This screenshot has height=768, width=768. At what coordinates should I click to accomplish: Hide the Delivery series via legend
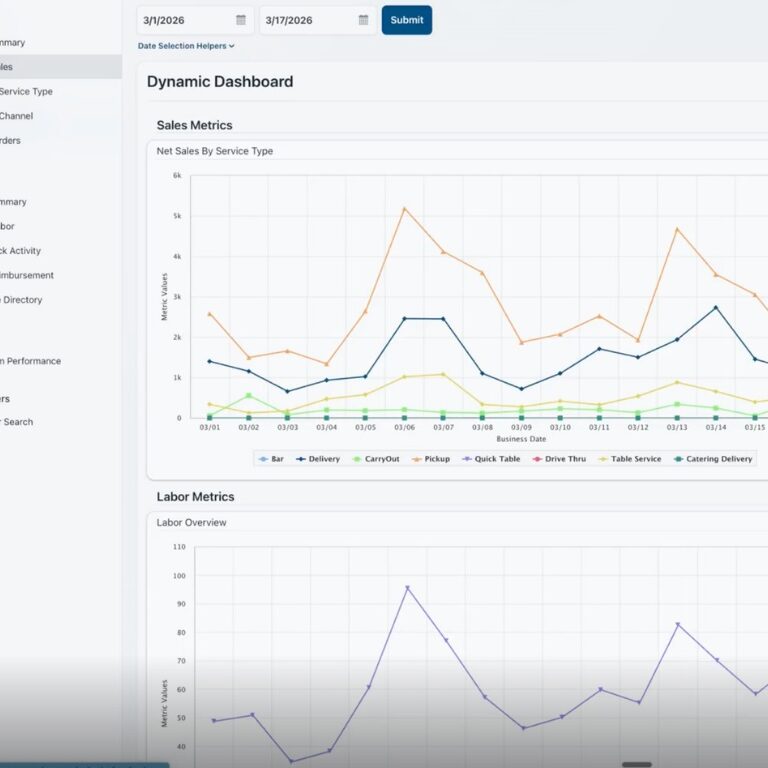(x=318, y=459)
